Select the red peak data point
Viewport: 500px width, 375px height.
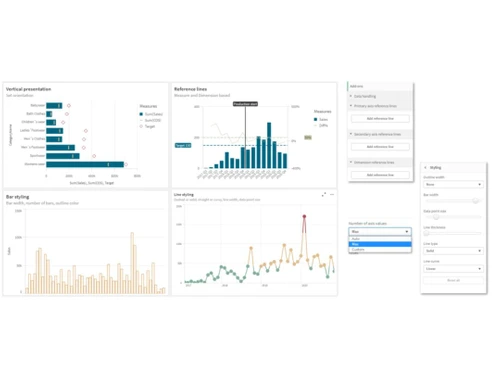[x=304, y=217]
